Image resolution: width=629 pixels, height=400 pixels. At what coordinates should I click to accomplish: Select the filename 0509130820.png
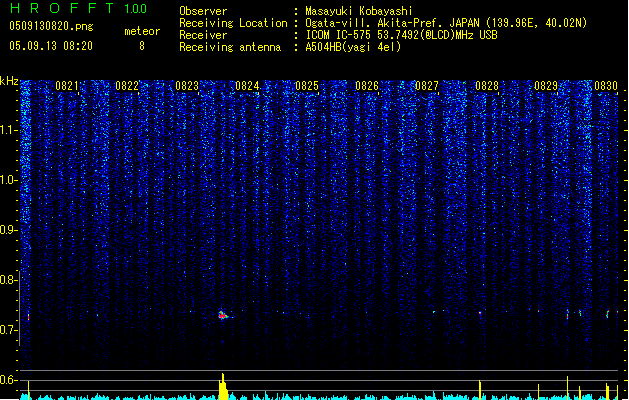[x=51, y=26]
